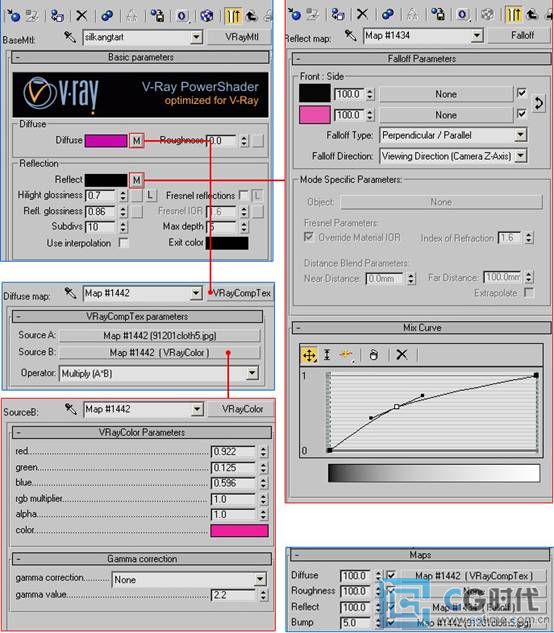The width and height of the screenshot is (554, 633).
Task: Toggle the L lock next to Hilight glossiness
Action: [150, 196]
